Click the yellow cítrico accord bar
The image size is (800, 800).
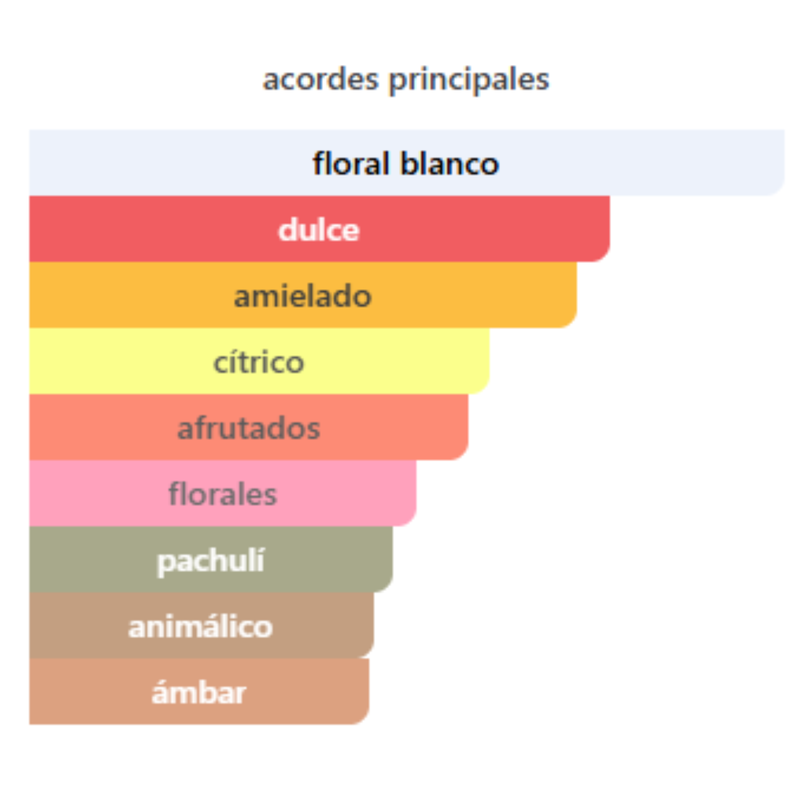[259, 361]
